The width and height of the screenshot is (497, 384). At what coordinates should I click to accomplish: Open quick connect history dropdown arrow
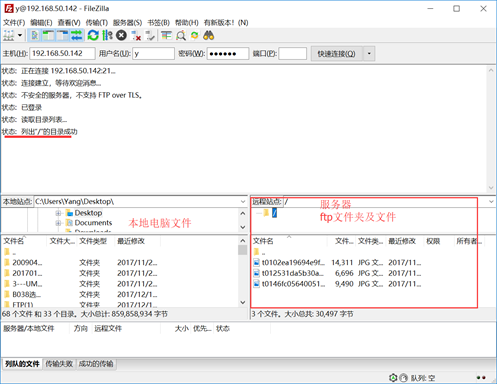pos(369,53)
